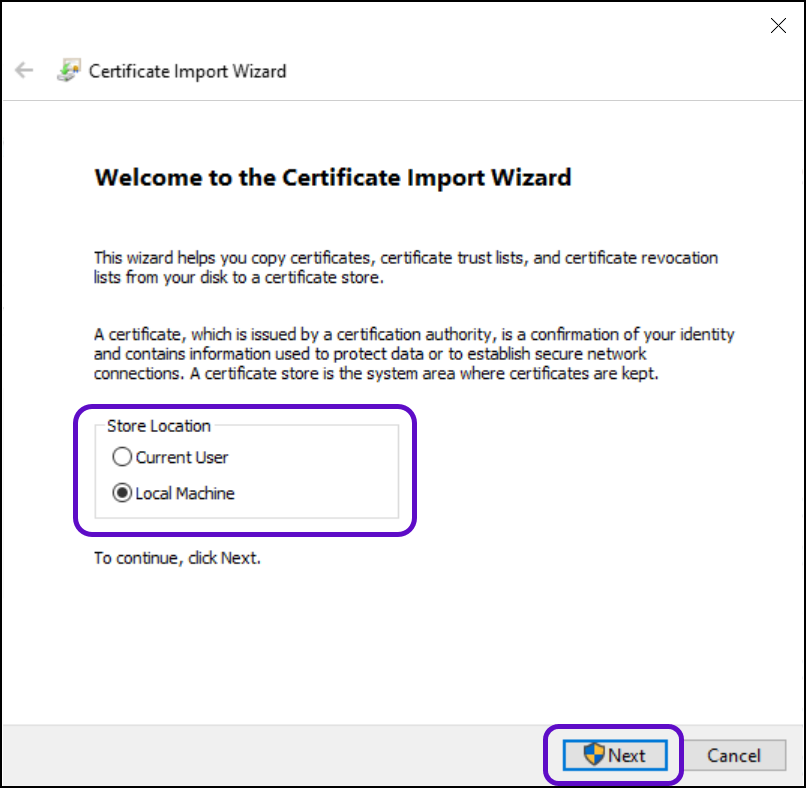Click the certificate wizard icon in header
The width and height of the screenshot is (806, 788).
tap(68, 71)
